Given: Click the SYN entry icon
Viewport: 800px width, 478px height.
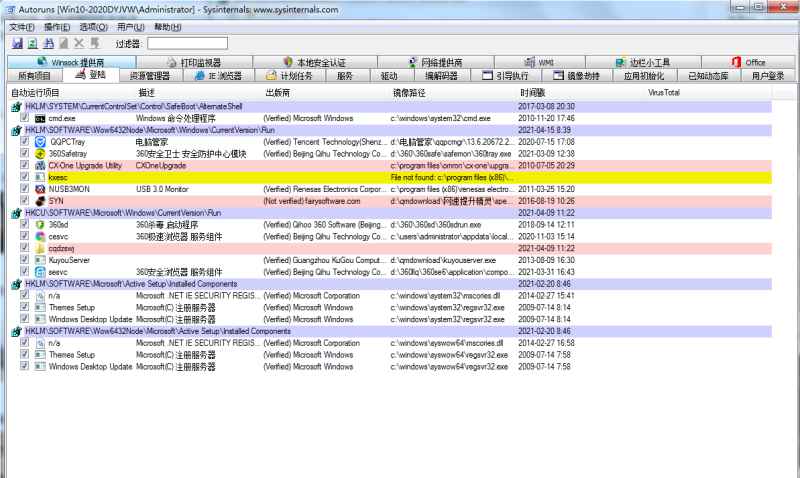Looking at the screenshot, I should tap(40, 201).
